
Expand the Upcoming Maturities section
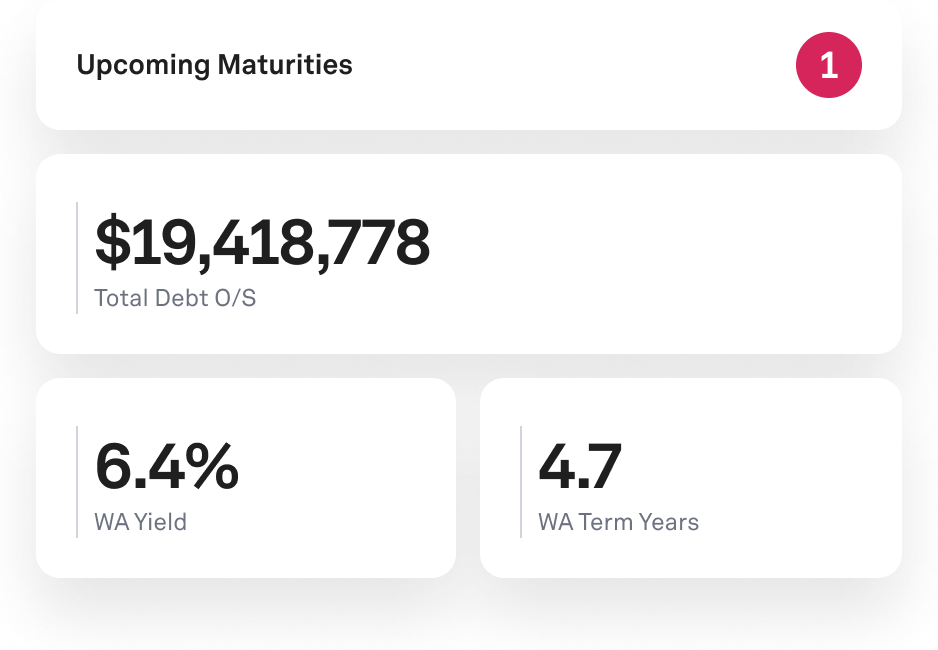[469, 65]
